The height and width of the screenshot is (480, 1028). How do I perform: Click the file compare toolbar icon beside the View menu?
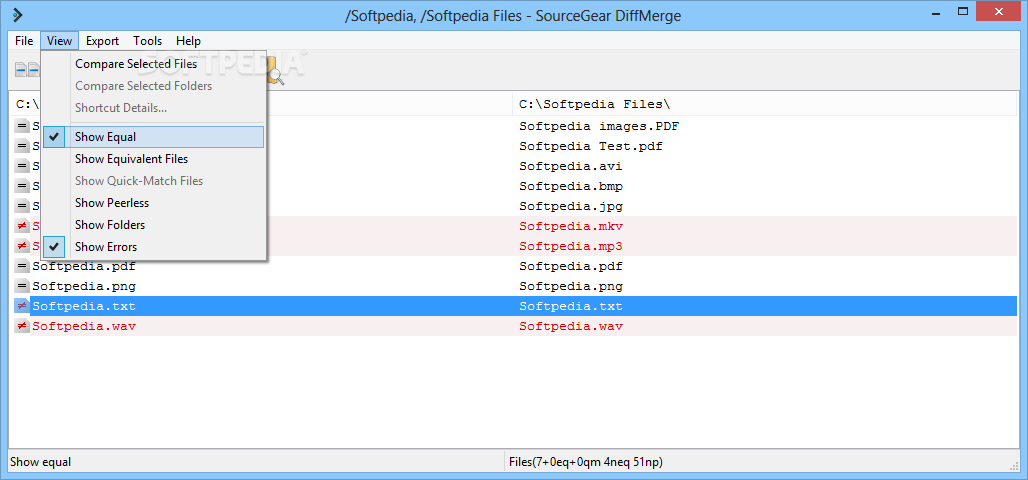pos(26,70)
